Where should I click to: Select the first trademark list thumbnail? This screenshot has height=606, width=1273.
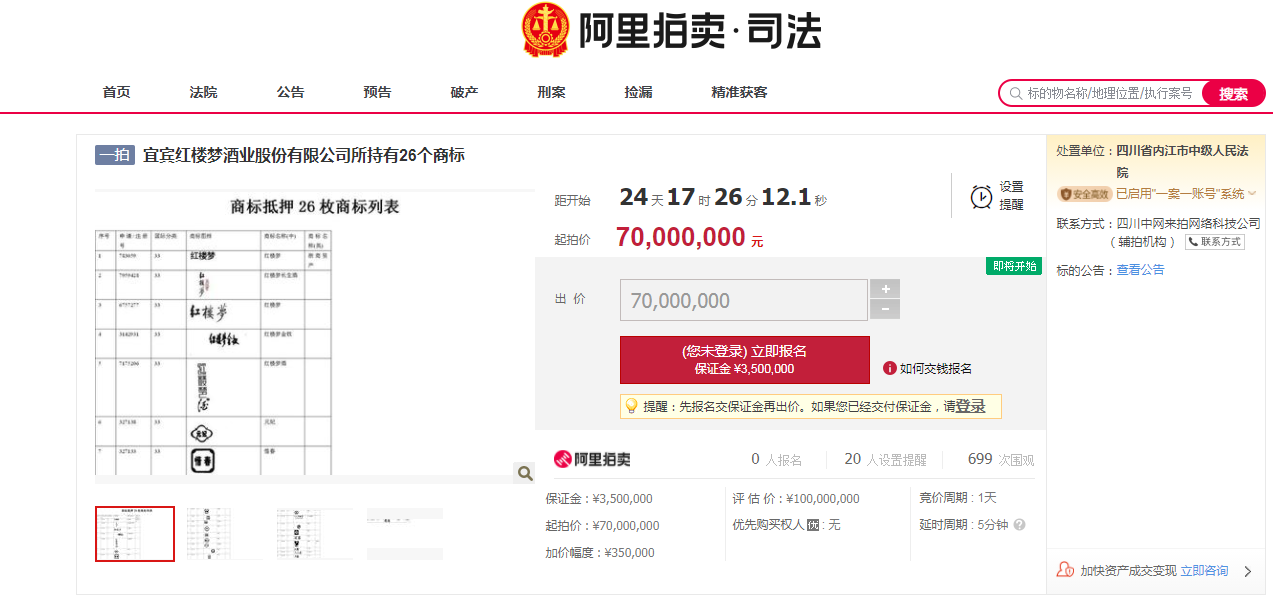135,534
